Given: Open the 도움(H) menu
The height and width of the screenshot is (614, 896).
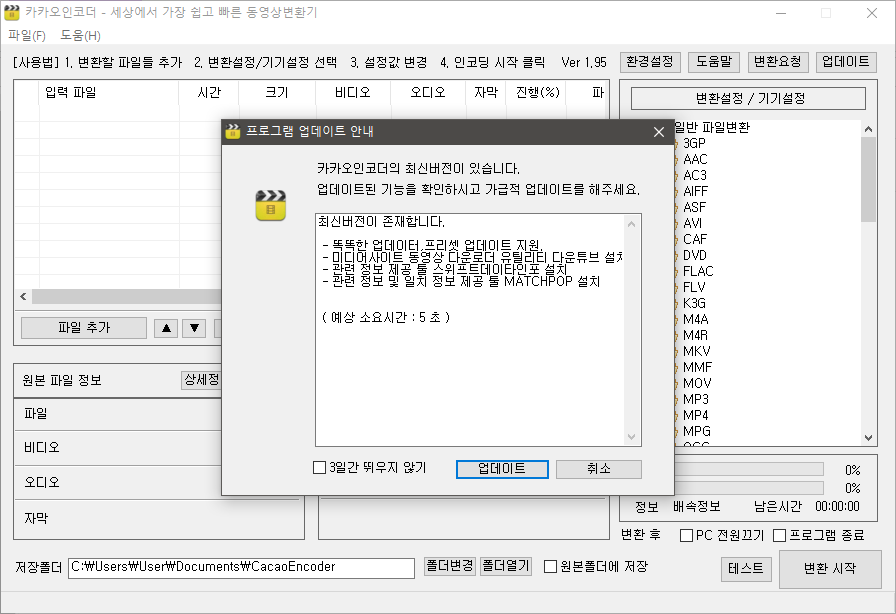Looking at the screenshot, I should coord(81,35).
